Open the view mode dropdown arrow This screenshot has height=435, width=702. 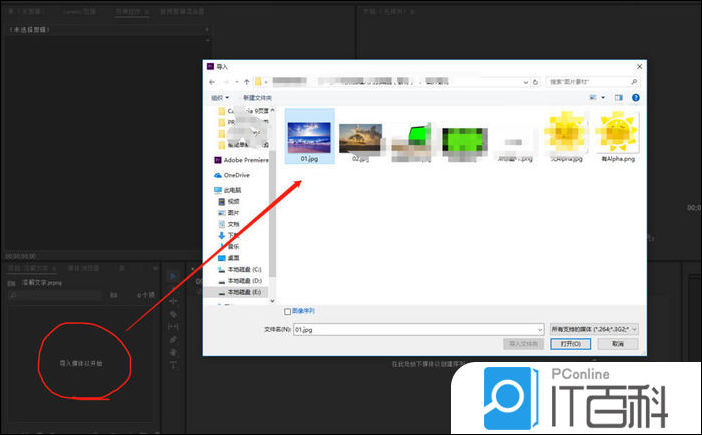tap(603, 97)
